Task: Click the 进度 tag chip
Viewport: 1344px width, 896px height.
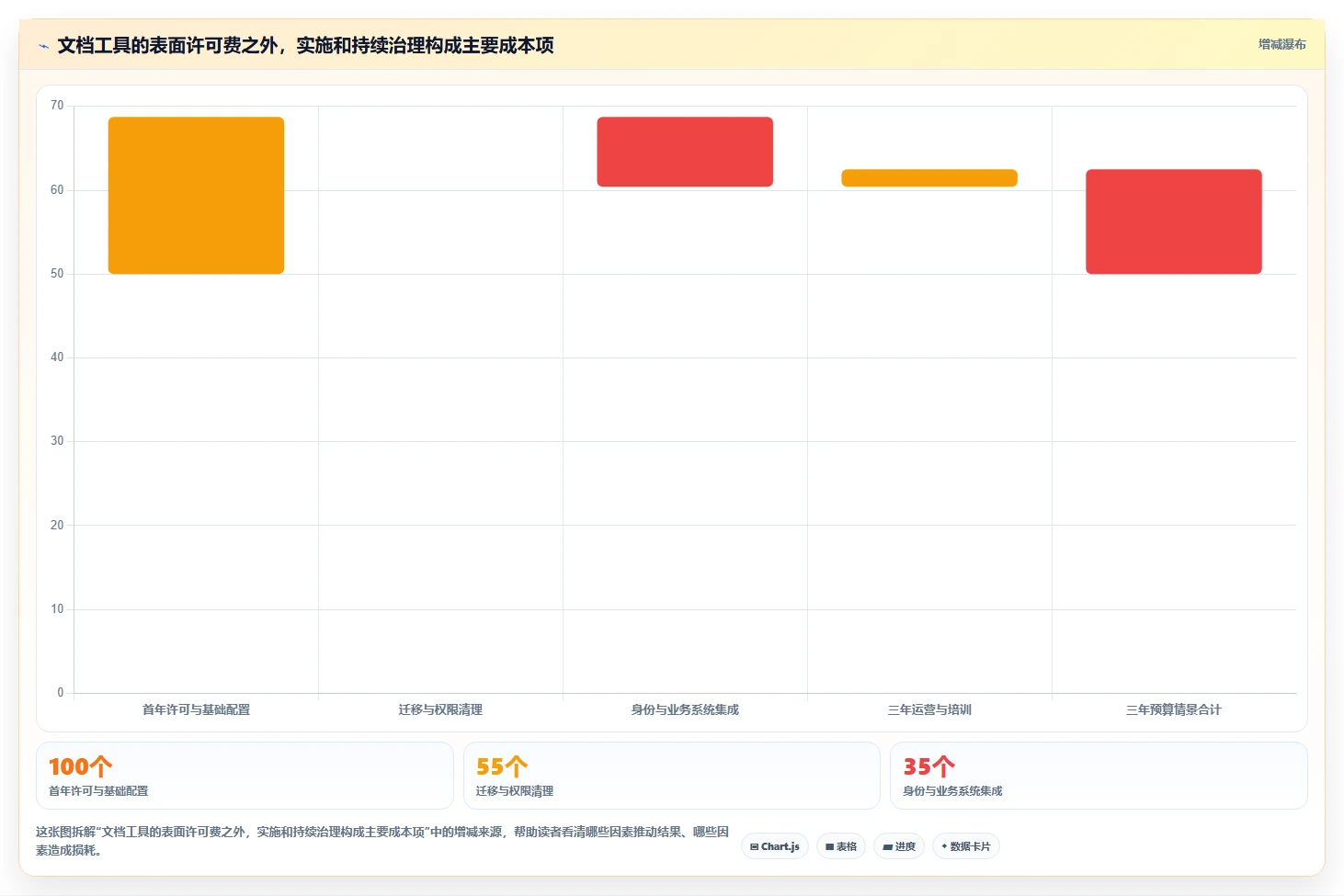Action: point(899,846)
